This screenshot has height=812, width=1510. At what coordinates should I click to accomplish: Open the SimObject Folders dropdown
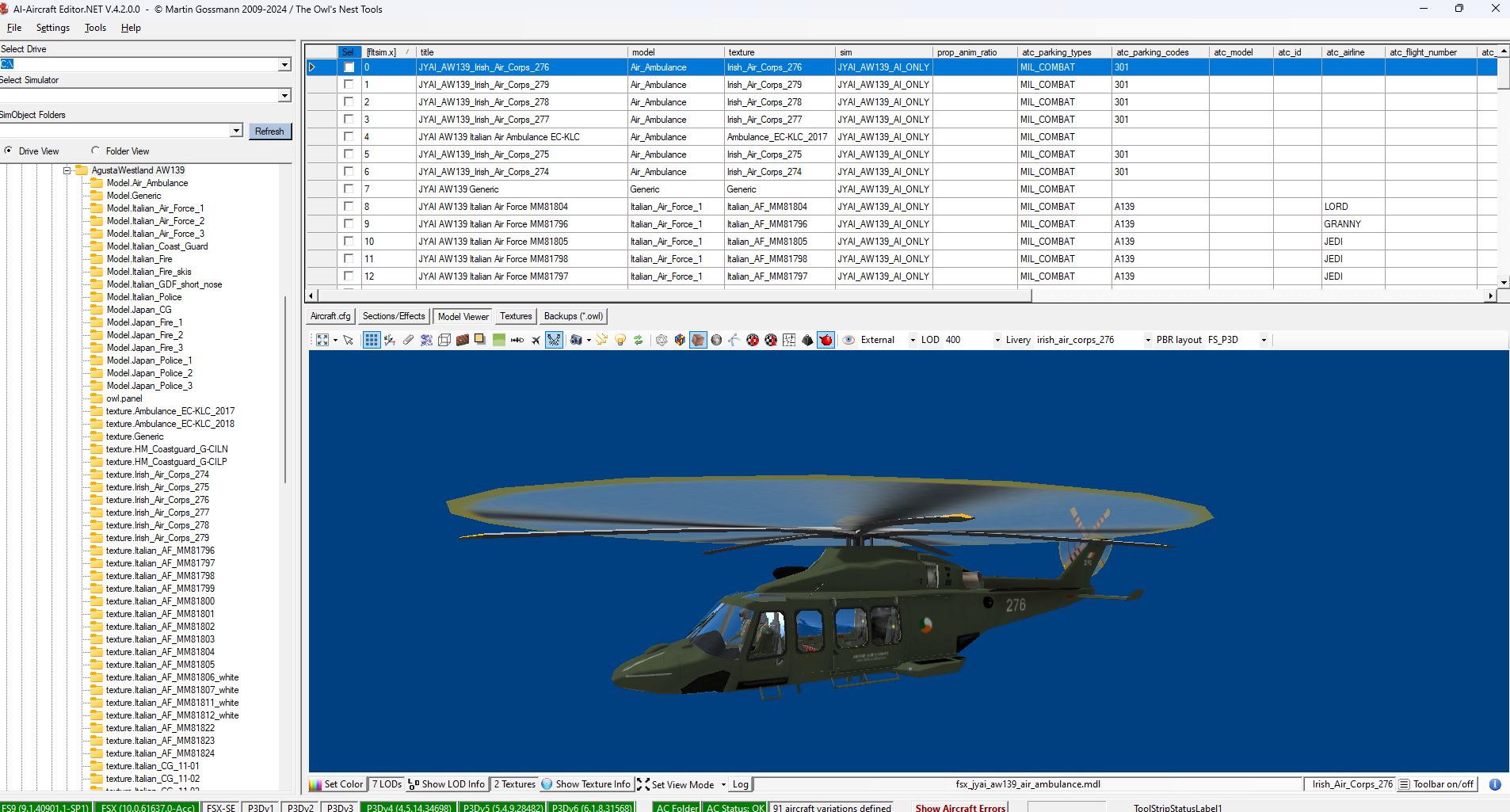(x=236, y=131)
